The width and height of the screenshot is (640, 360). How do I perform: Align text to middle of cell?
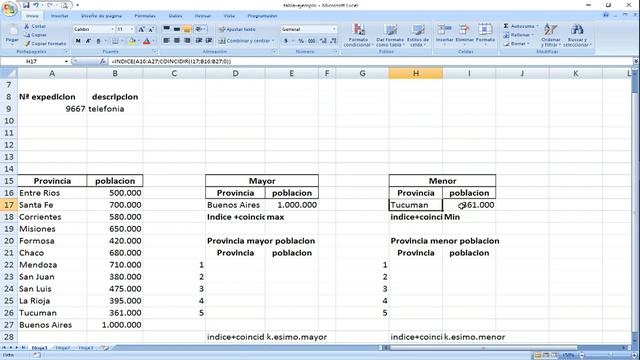(177, 29)
